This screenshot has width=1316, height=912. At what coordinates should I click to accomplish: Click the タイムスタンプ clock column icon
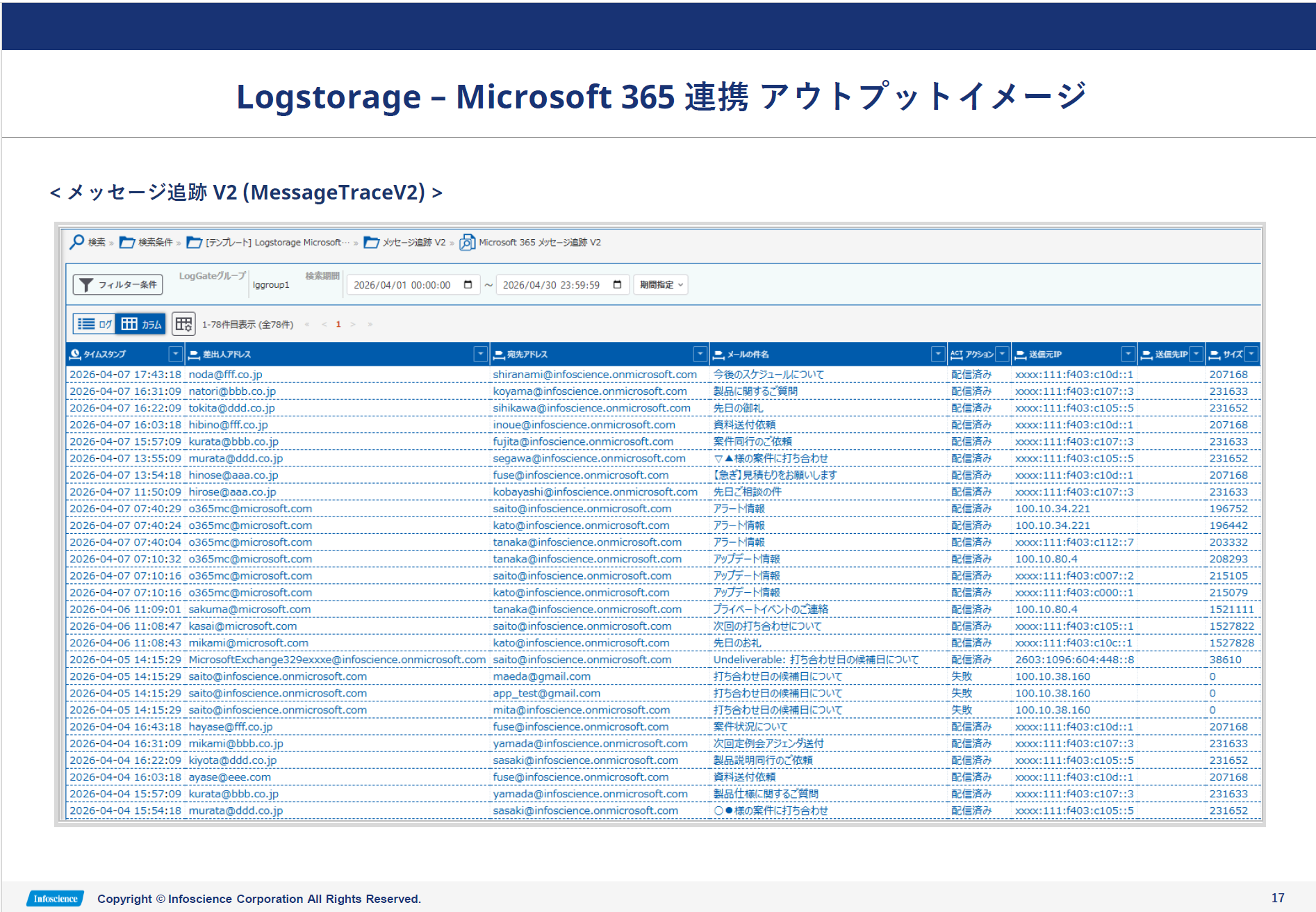pos(75,355)
